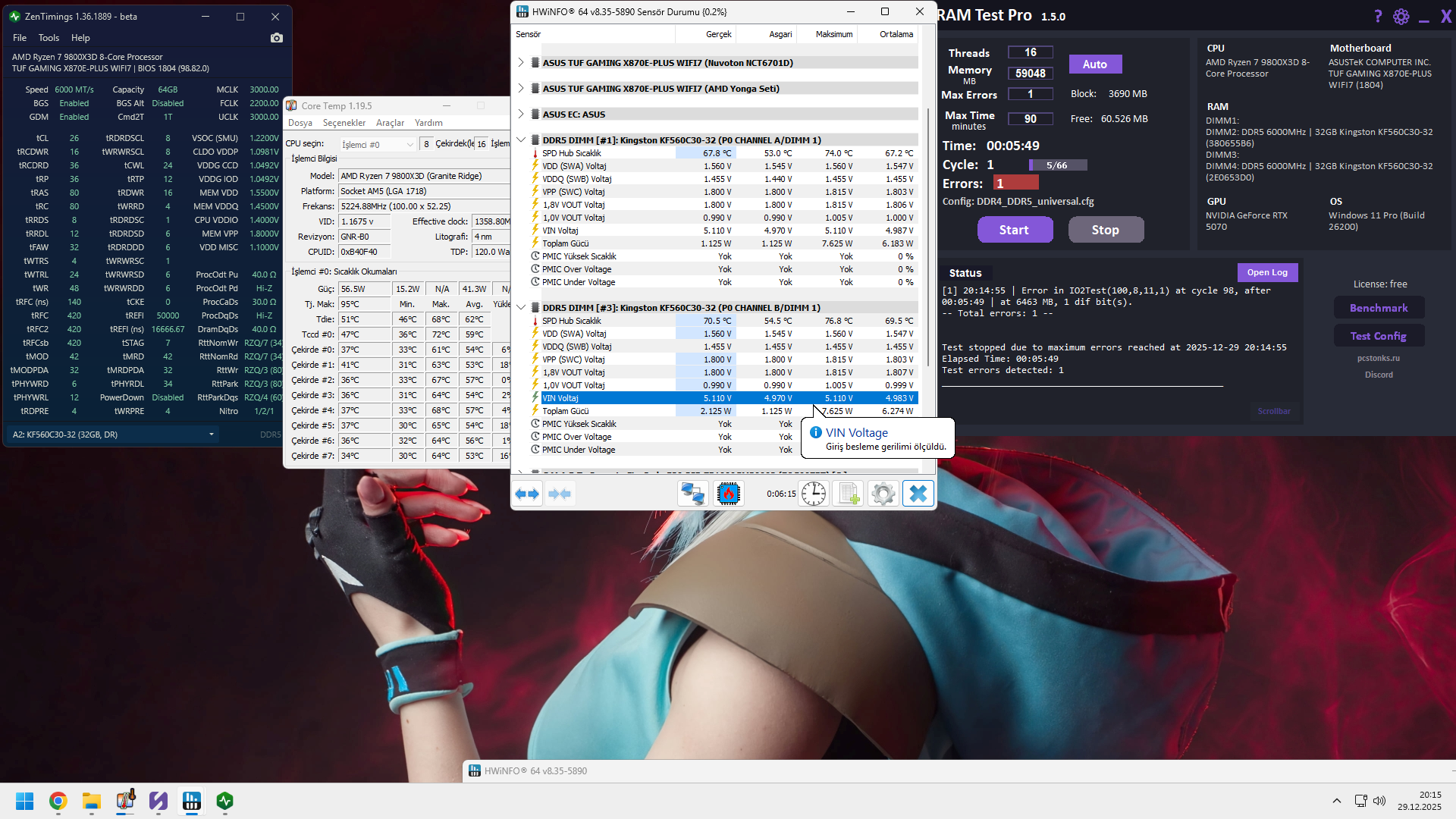Expand ASUS Nuvoton NCT6701D sensor group
The width and height of the screenshot is (1456, 819).
pyautogui.click(x=521, y=62)
